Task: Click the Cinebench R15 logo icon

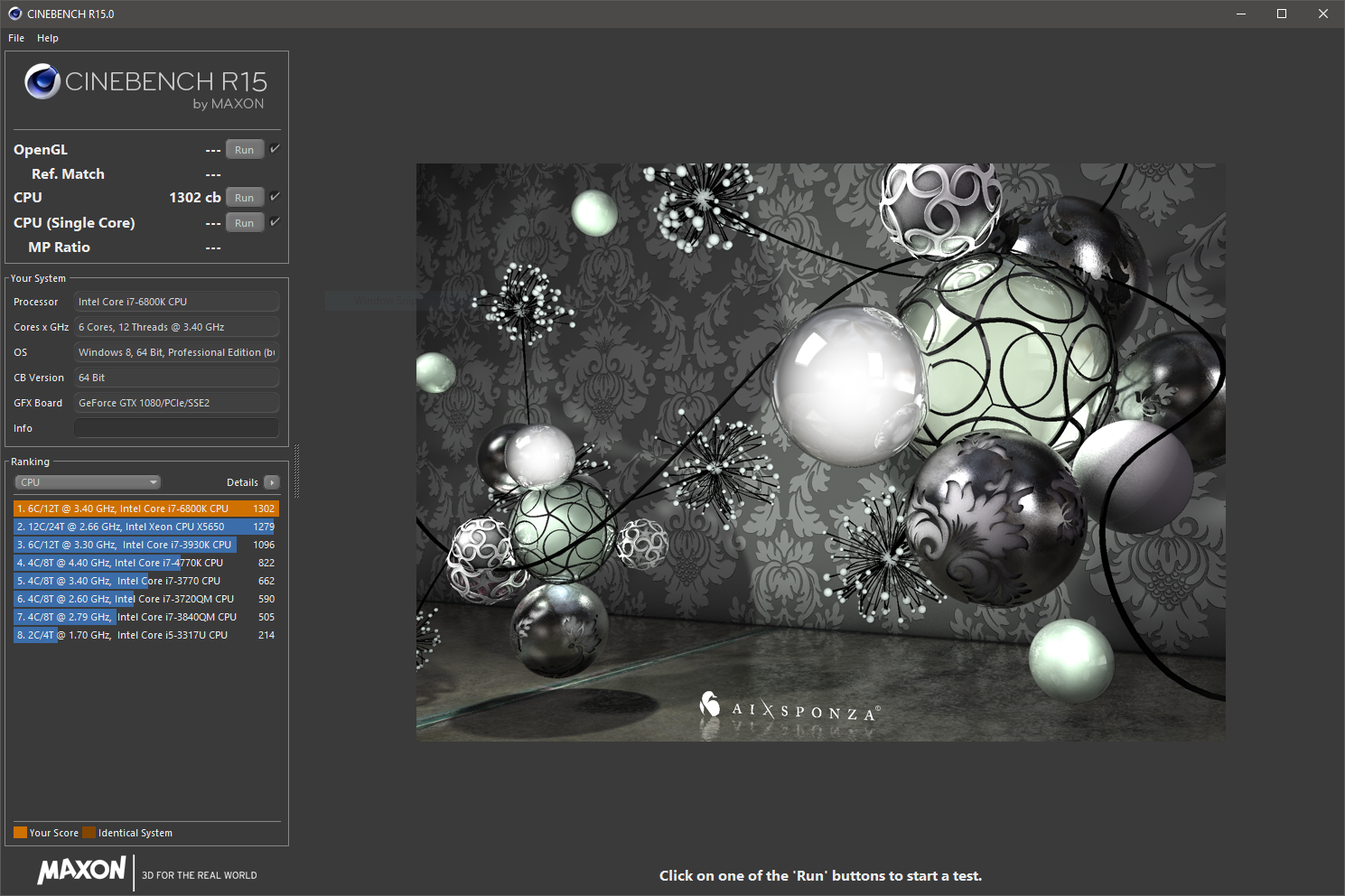Action: pos(42,81)
